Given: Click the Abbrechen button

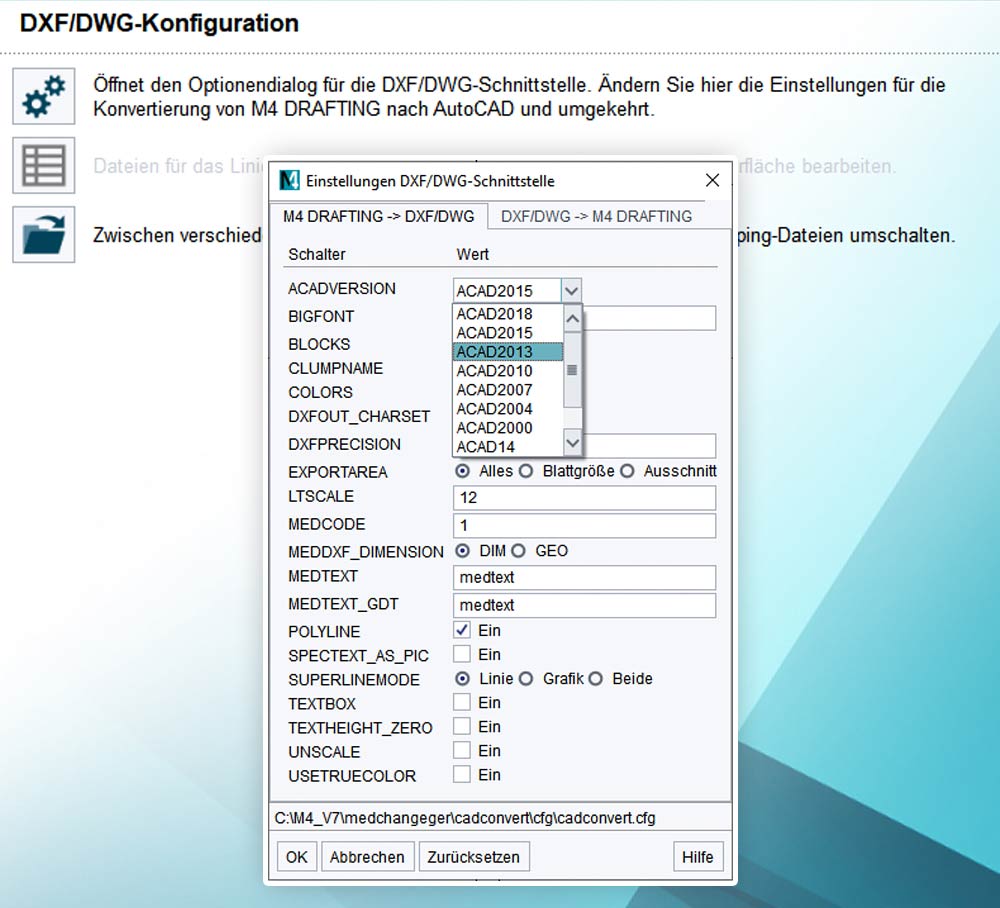Looking at the screenshot, I should pyautogui.click(x=367, y=856).
